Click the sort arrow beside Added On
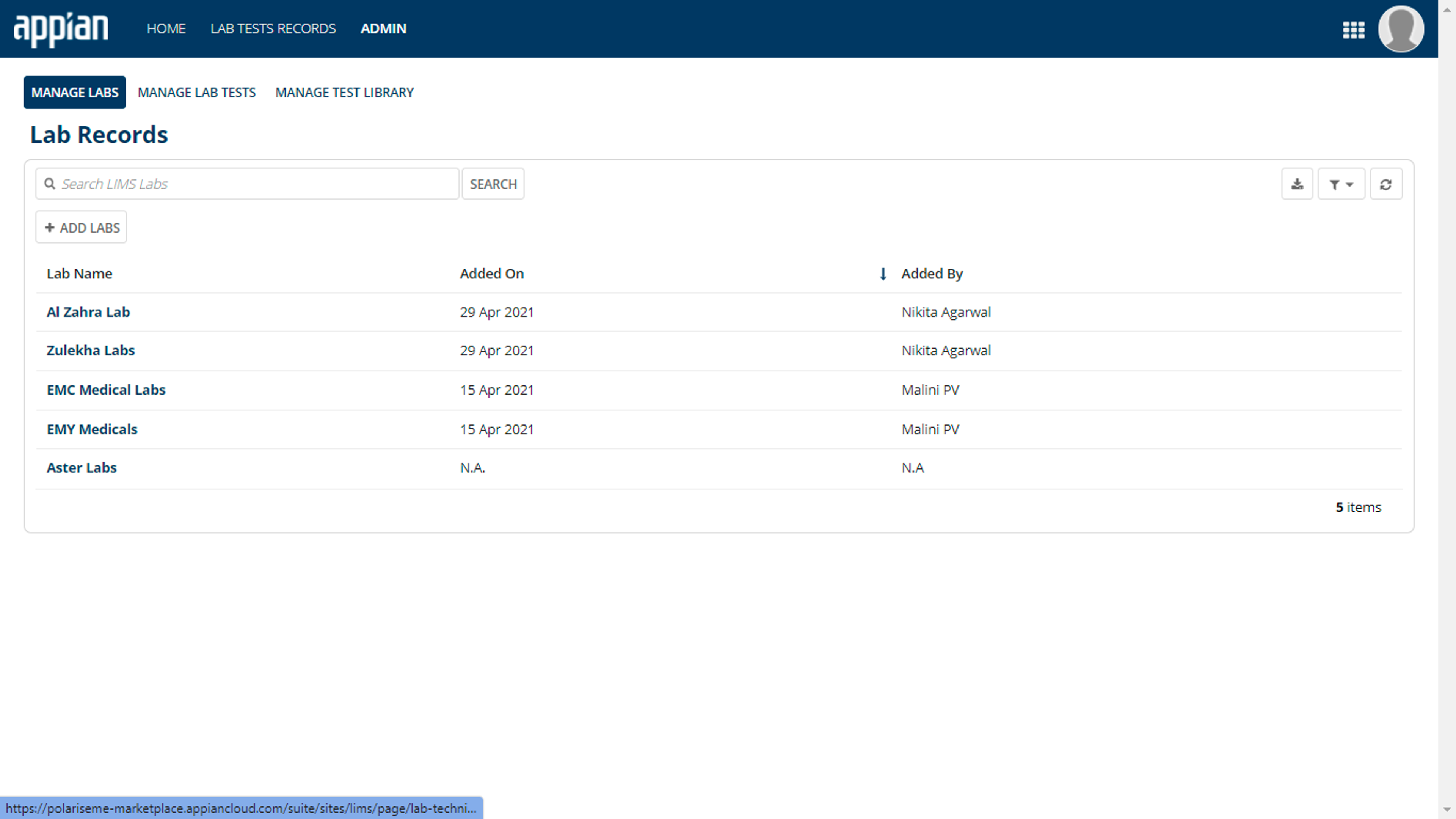 pos(882,274)
